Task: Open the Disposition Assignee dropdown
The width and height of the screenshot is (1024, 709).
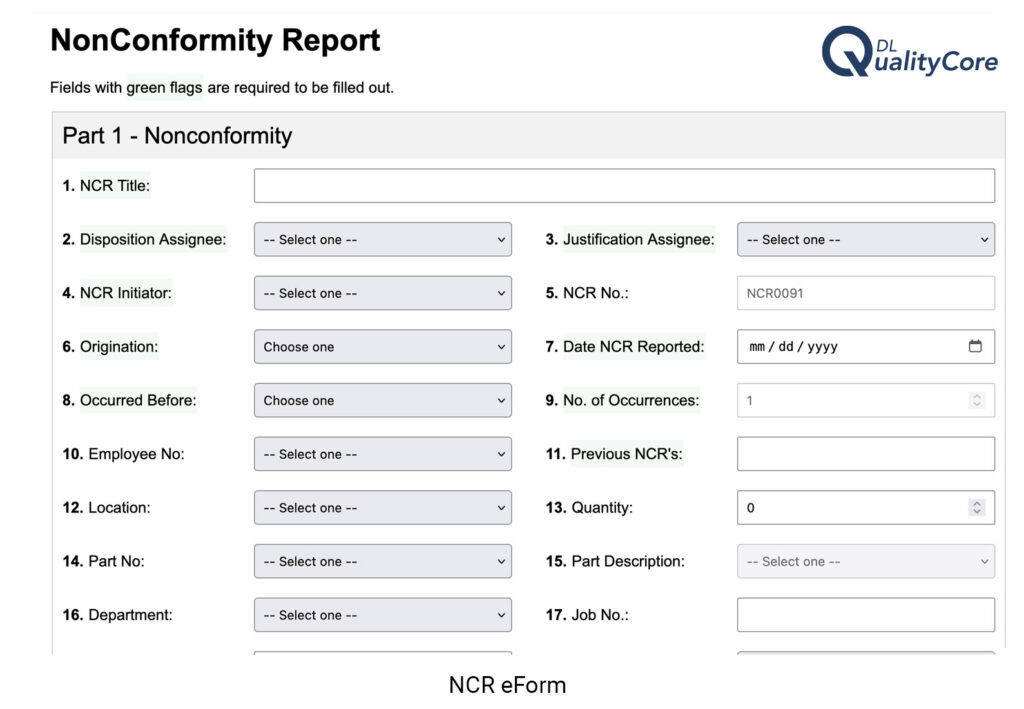Action: coord(383,239)
